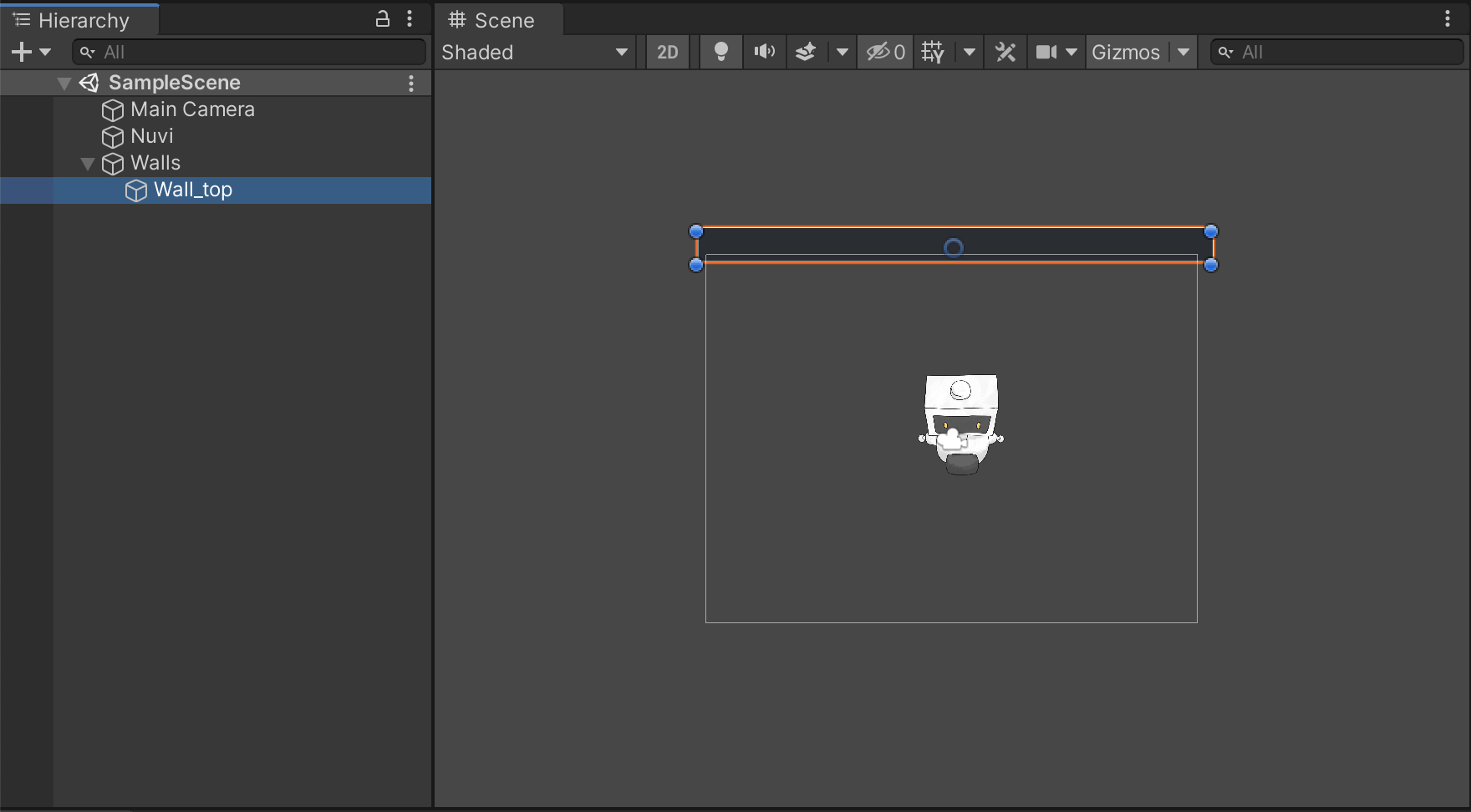The height and width of the screenshot is (812, 1471).
Task: Toggle scene lighting with the lightbulb icon
Action: [x=720, y=52]
